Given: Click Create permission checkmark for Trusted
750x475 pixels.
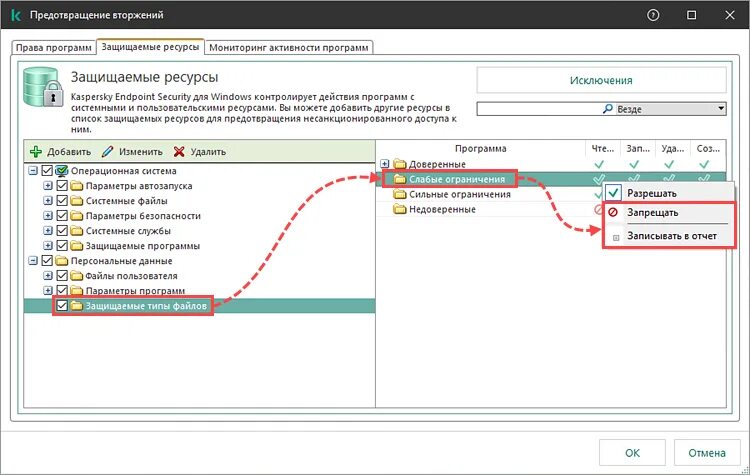Looking at the screenshot, I should tap(704, 164).
